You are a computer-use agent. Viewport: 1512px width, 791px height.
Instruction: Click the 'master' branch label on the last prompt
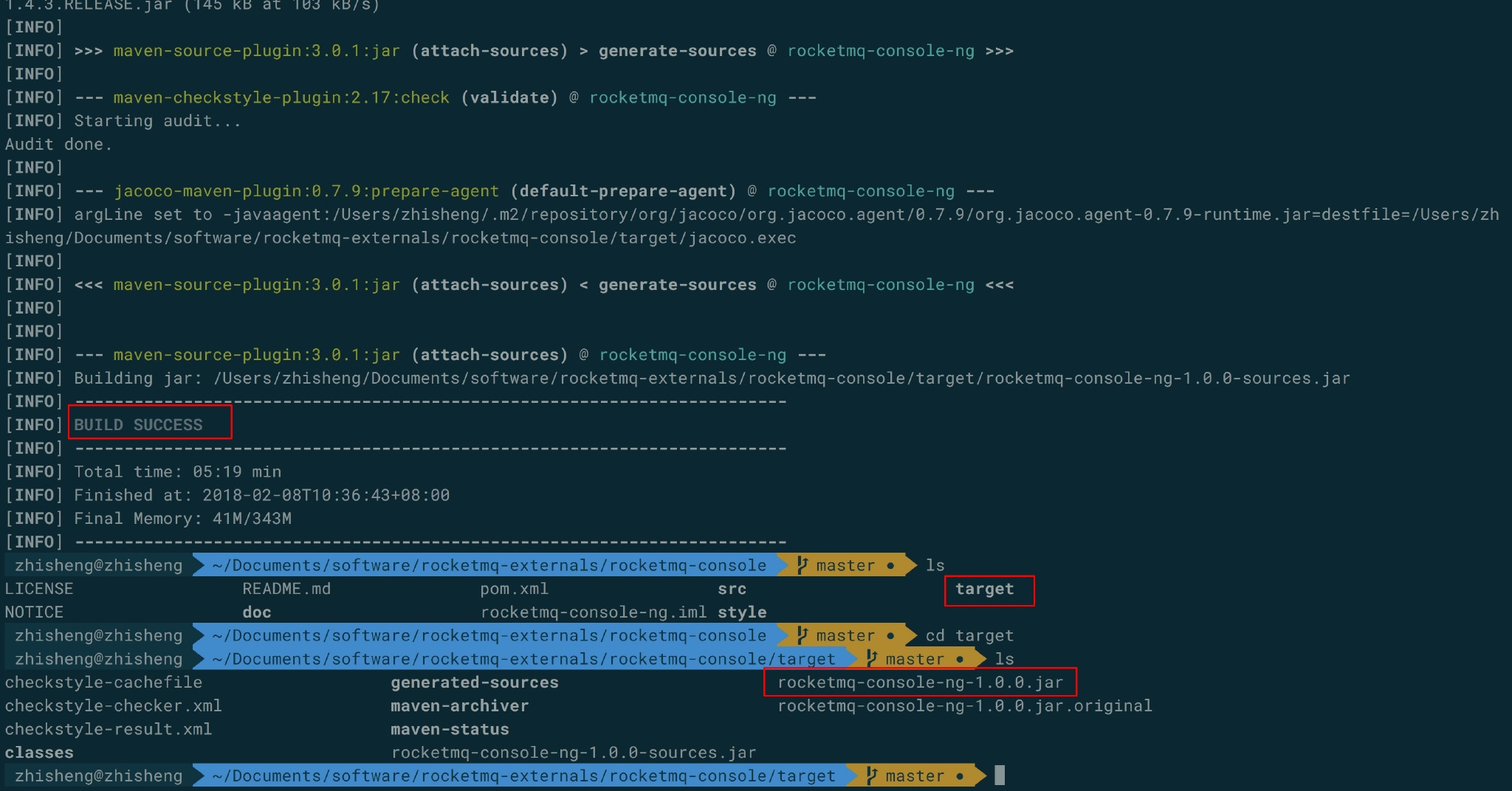[915, 776]
